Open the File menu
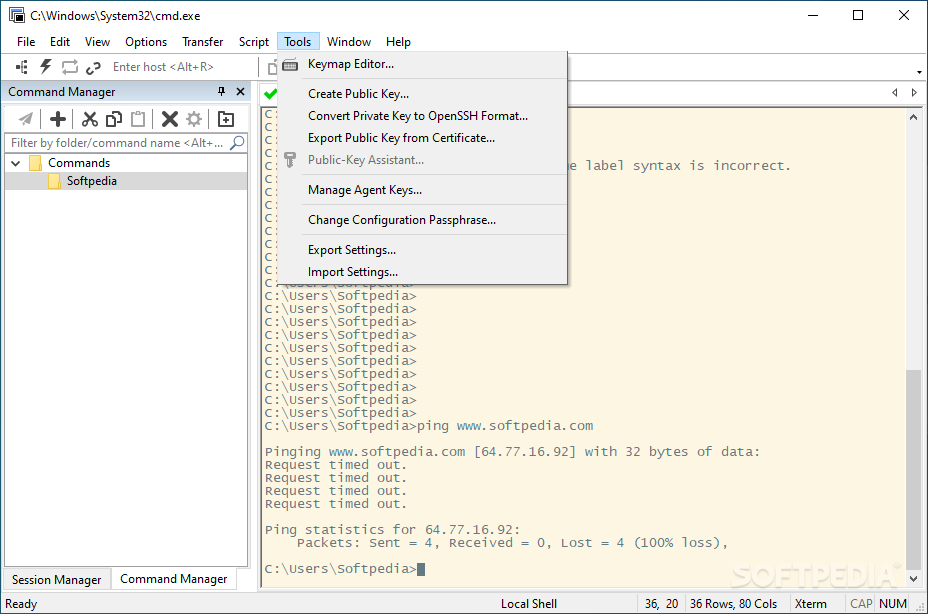The height and width of the screenshot is (614, 928). click(x=25, y=42)
